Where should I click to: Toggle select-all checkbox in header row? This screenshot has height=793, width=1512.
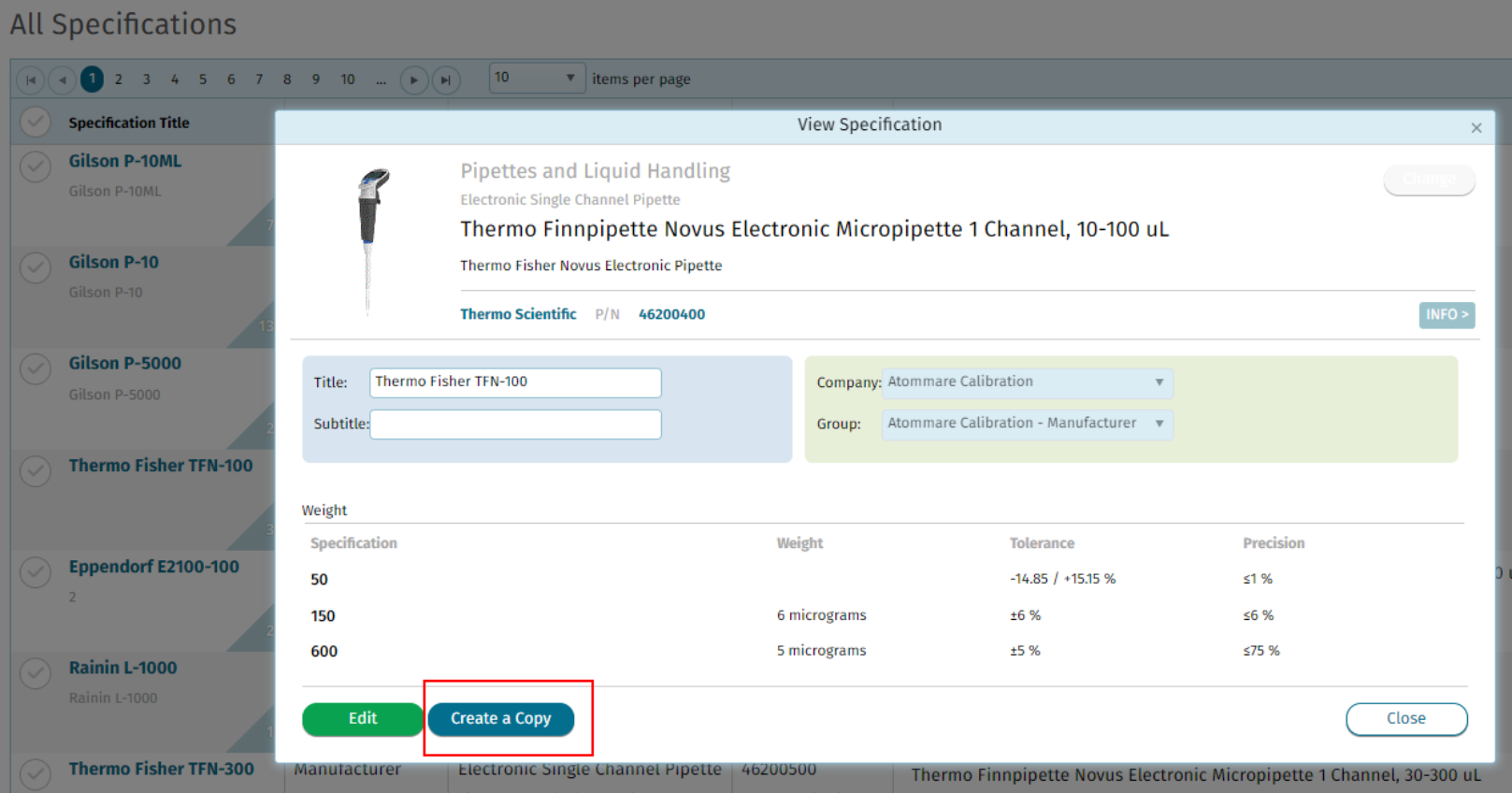click(36, 123)
